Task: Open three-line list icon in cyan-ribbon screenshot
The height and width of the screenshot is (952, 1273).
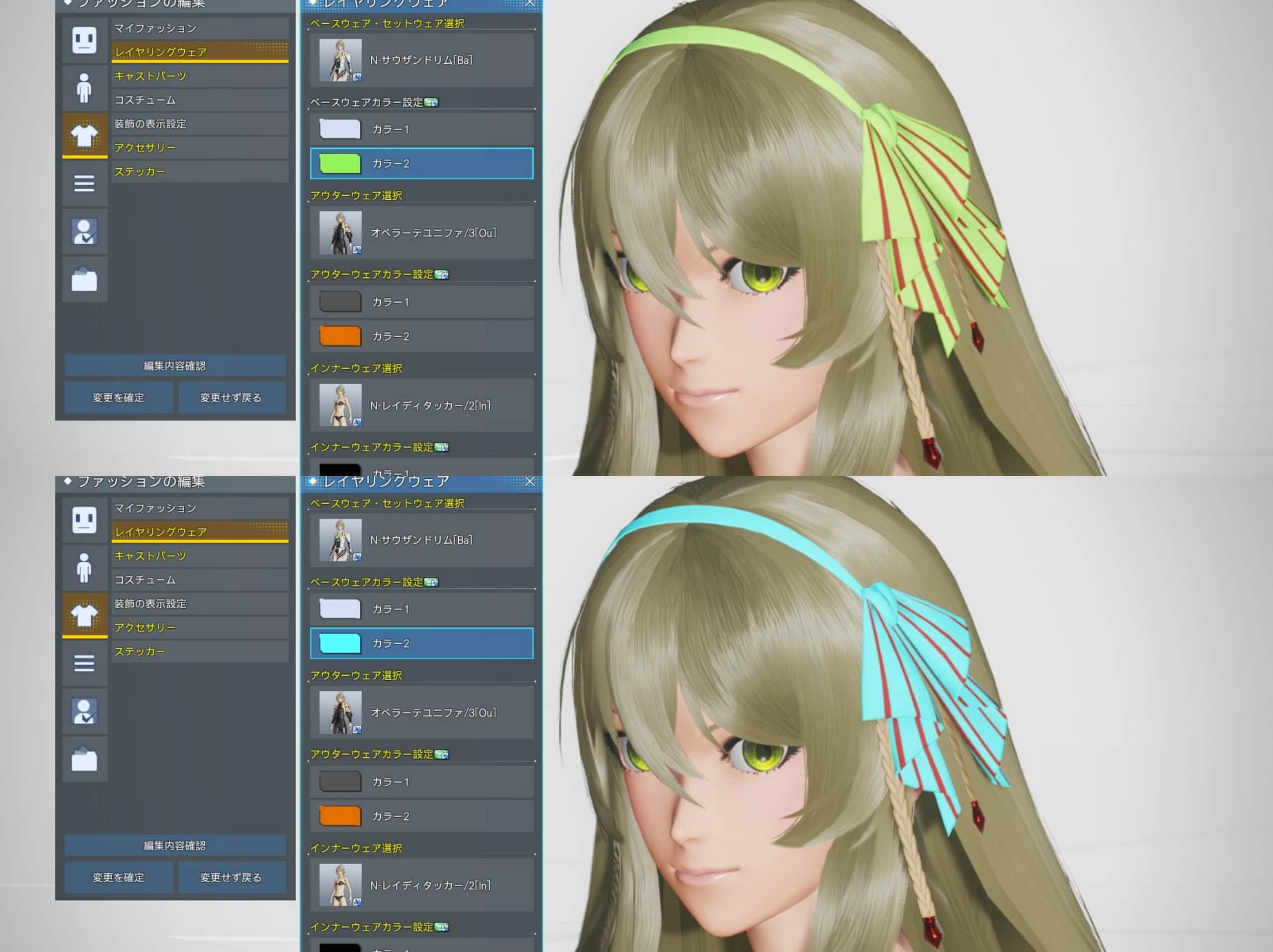Action: tap(85, 664)
